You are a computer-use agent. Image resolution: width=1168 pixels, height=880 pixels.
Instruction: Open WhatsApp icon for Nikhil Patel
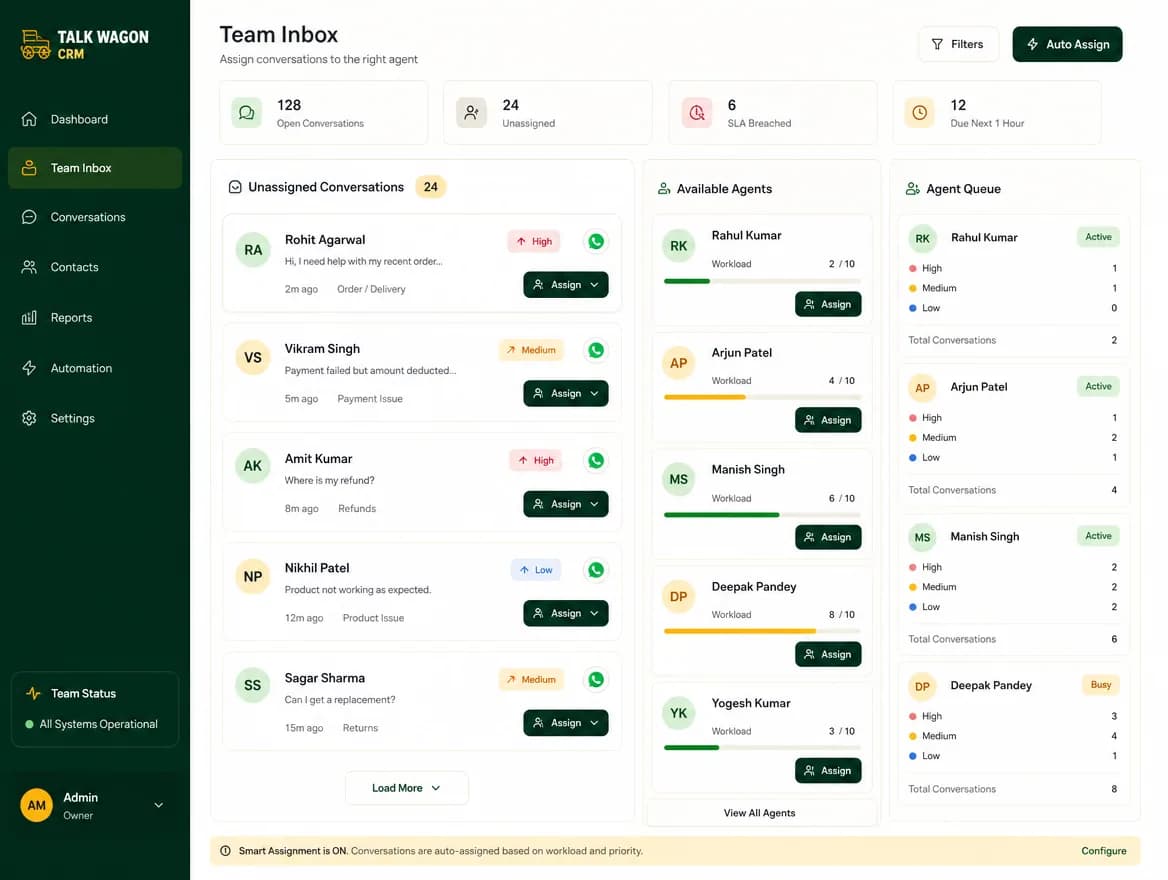click(596, 570)
